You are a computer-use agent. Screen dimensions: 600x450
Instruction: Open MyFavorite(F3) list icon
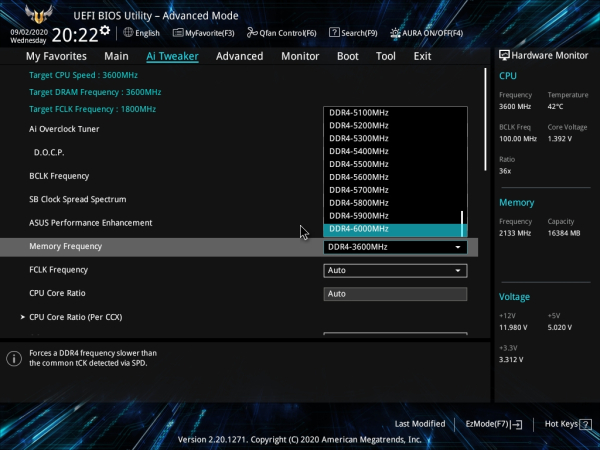click(x=178, y=33)
